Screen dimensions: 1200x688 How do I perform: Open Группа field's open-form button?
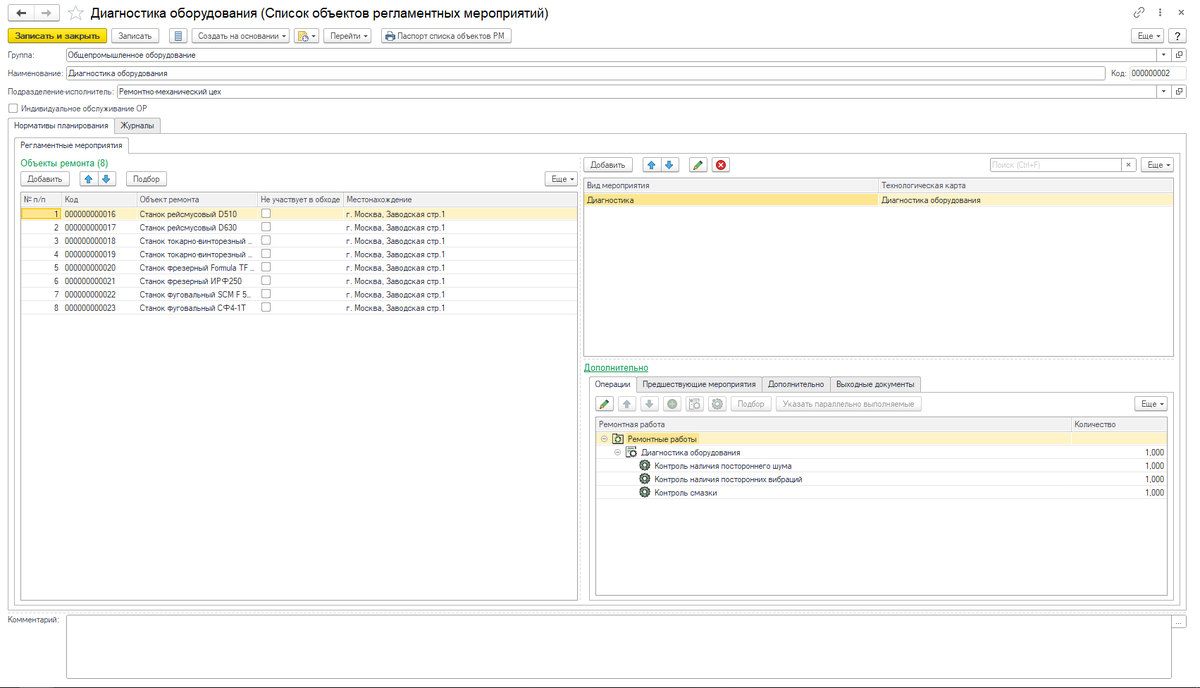click(x=1180, y=55)
